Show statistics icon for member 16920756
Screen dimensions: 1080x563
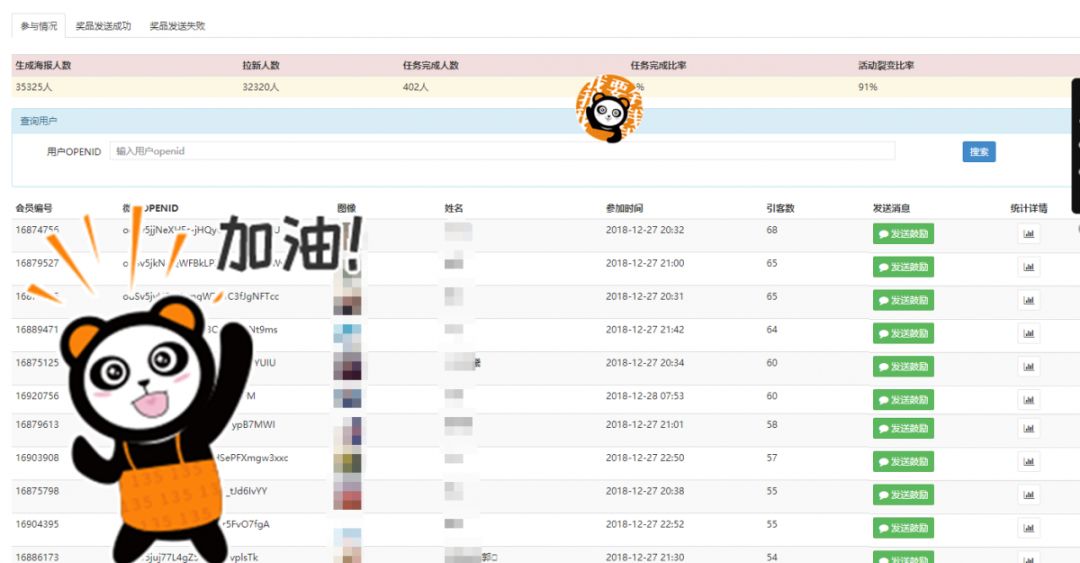[1028, 399]
